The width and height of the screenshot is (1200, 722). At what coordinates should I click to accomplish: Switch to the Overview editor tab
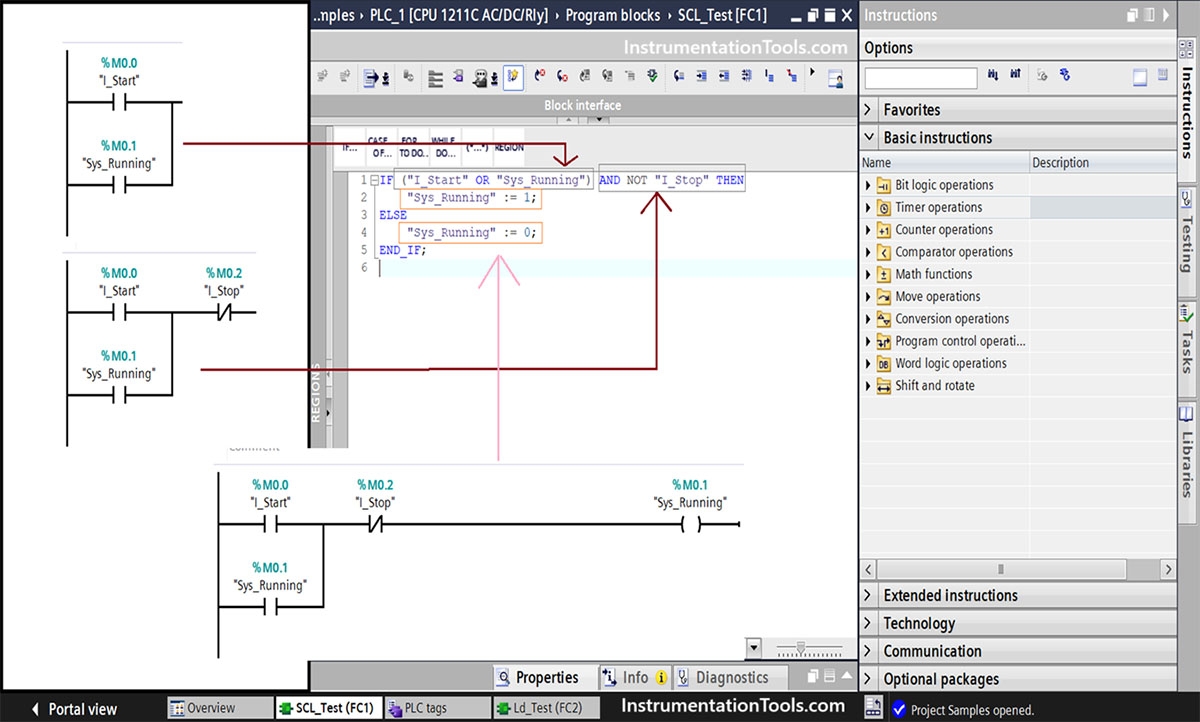(219, 708)
